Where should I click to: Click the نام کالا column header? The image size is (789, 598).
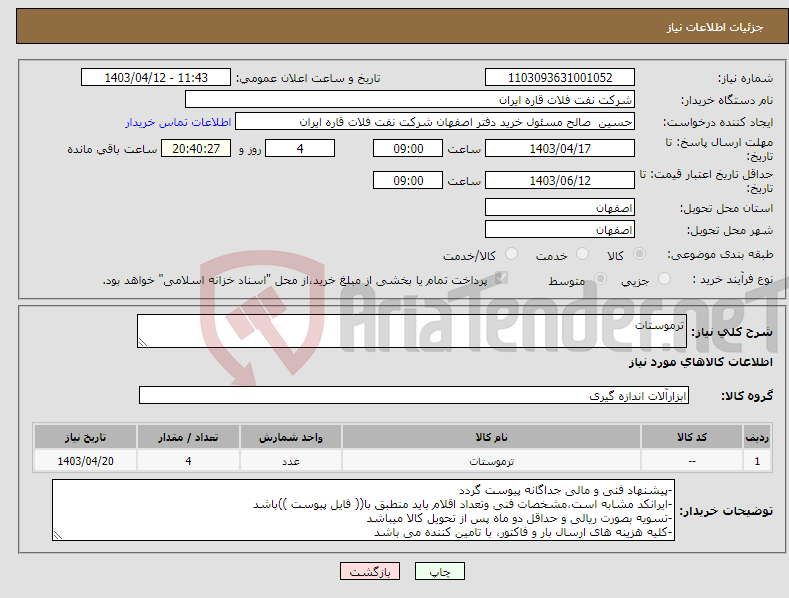(491, 437)
